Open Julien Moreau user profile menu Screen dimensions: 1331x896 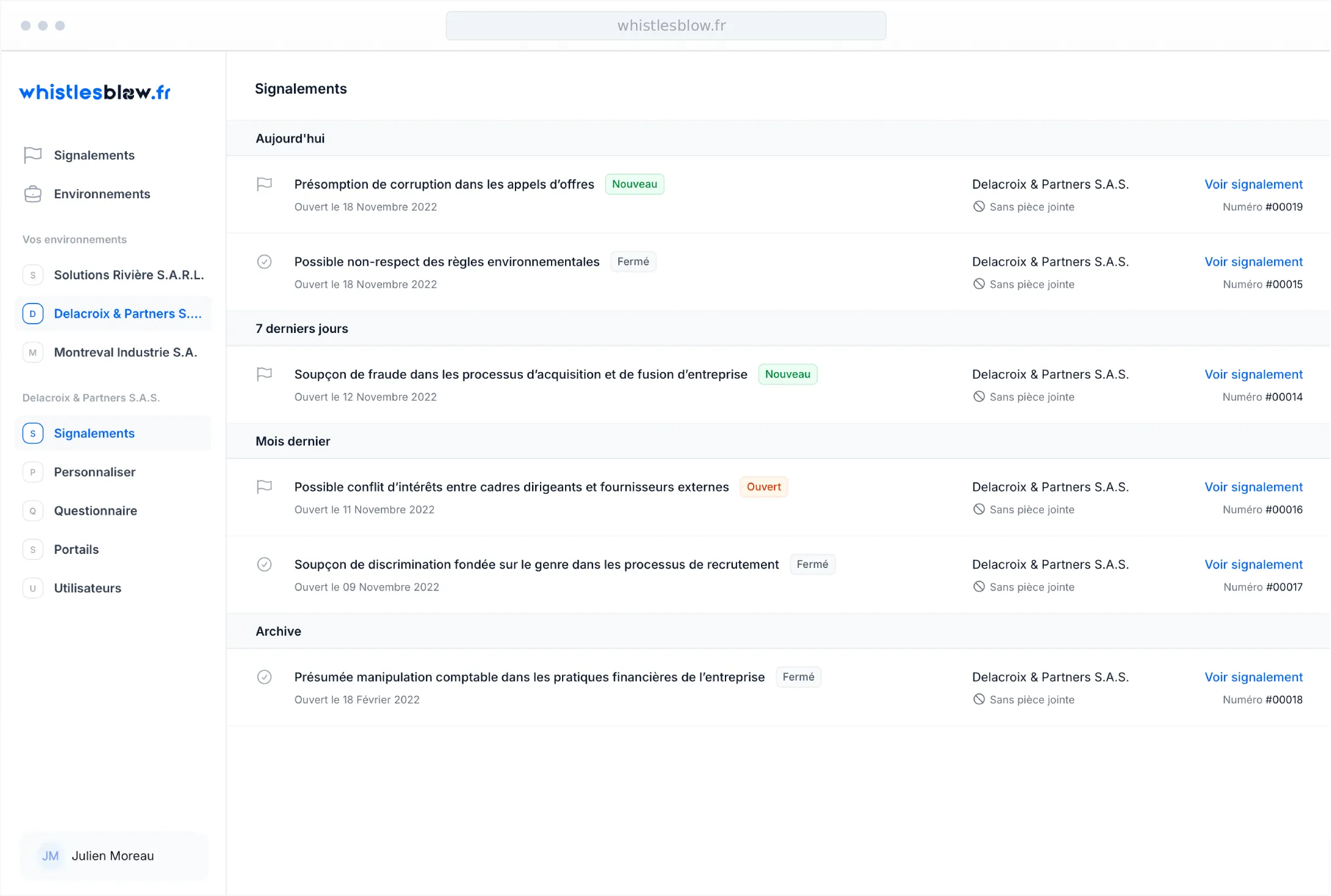tap(113, 856)
